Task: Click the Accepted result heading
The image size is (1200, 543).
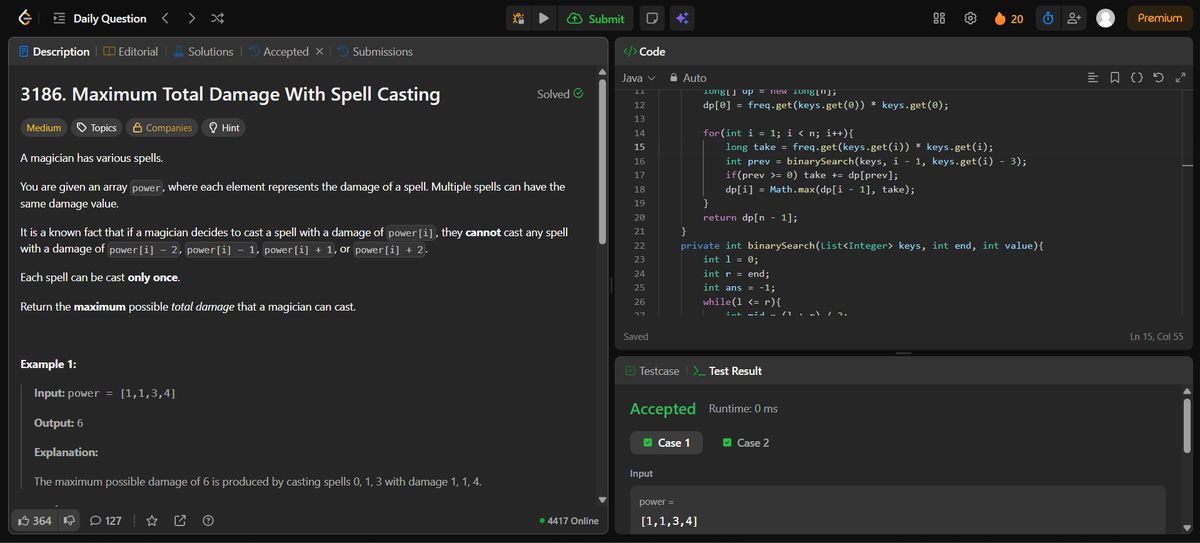Action: click(x=663, y=409)
